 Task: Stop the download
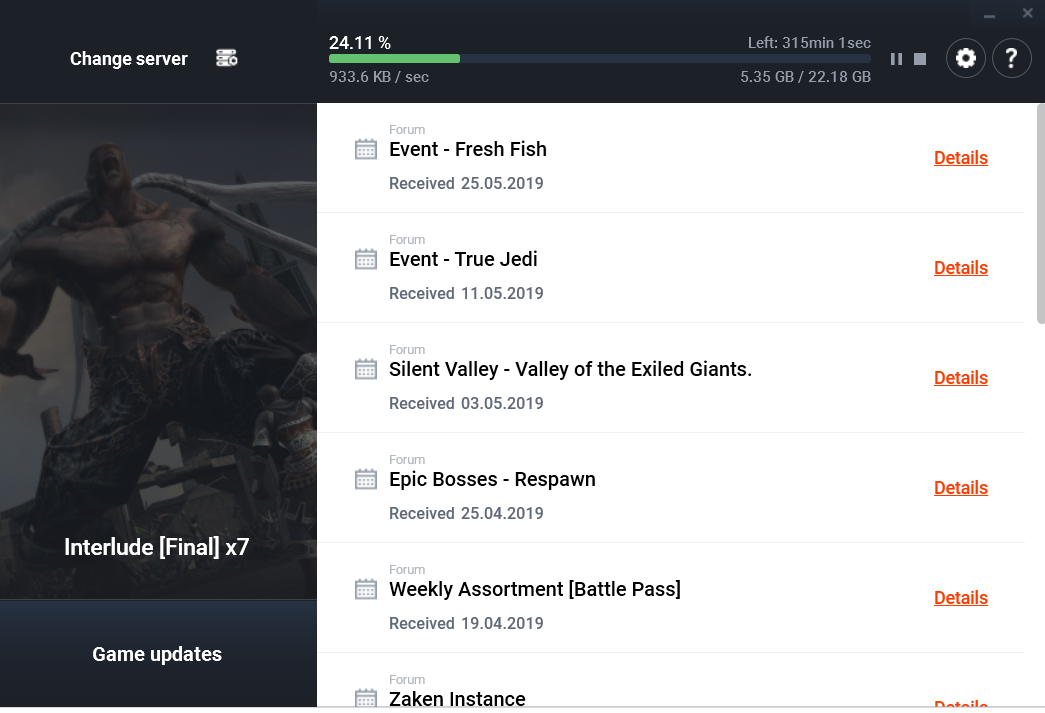click(920, 59)
